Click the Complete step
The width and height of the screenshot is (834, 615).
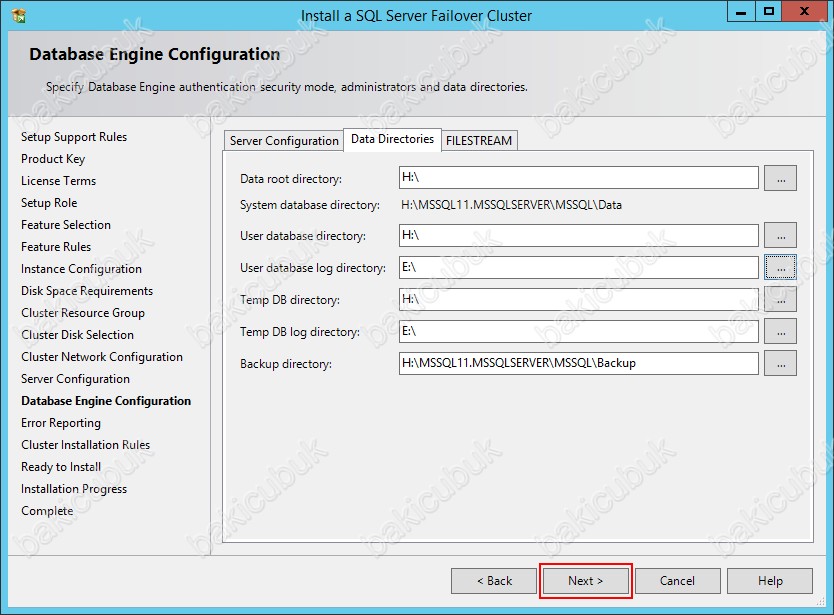47,511
